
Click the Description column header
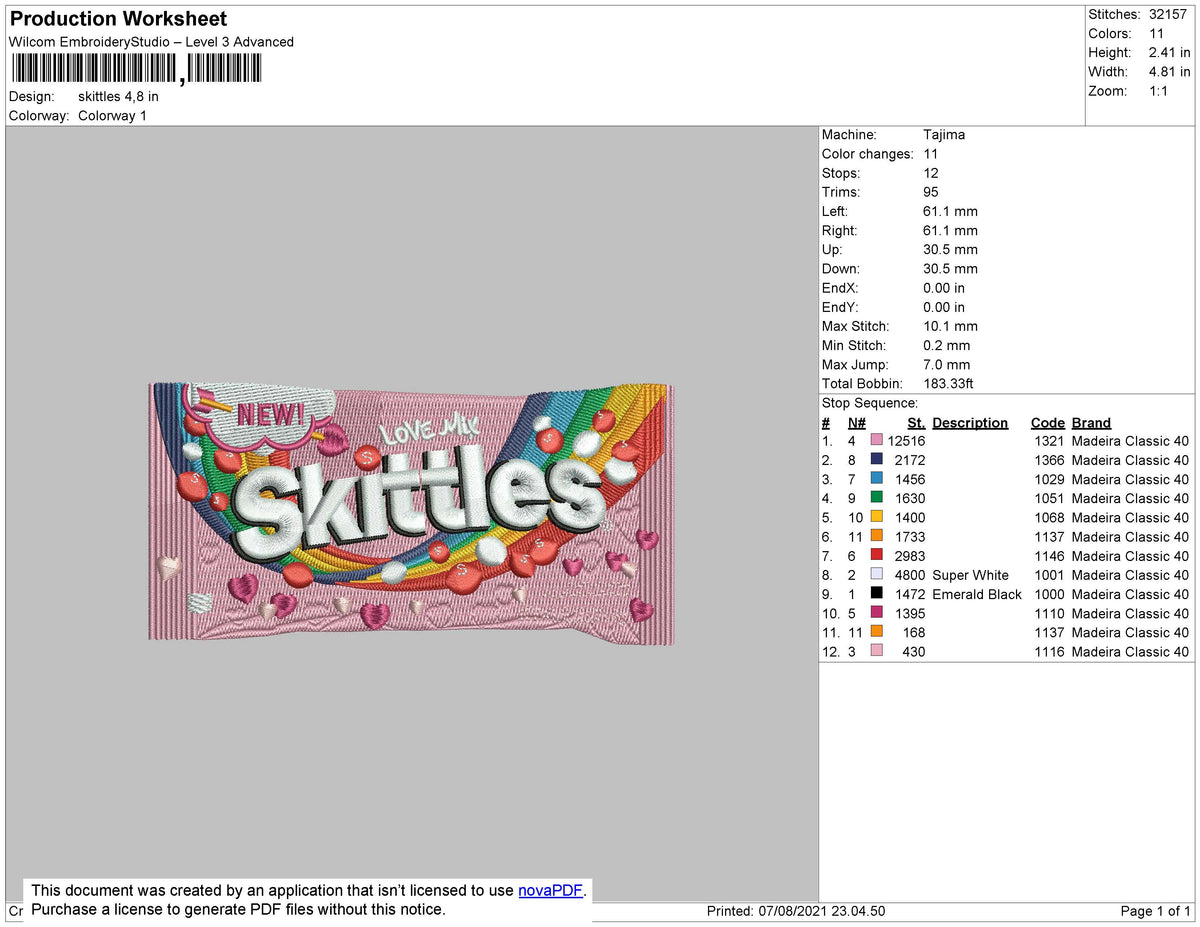970,422
